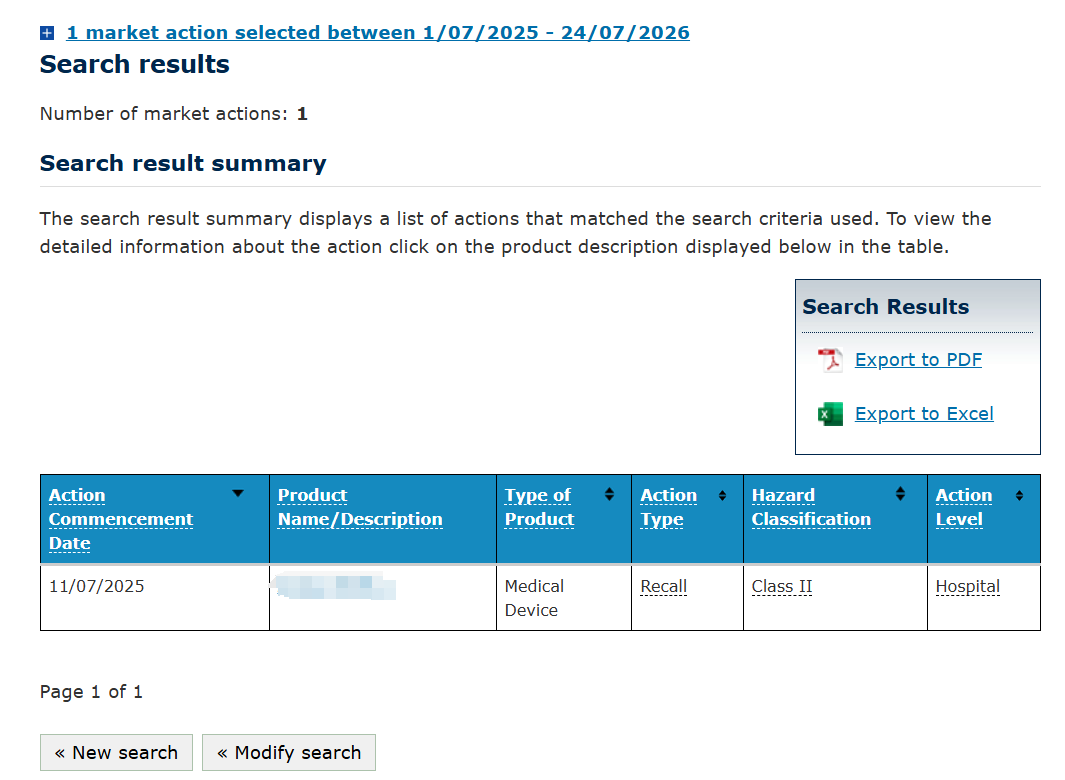
Task: Click the PDF file icon
Action: (x=830, y=359)
